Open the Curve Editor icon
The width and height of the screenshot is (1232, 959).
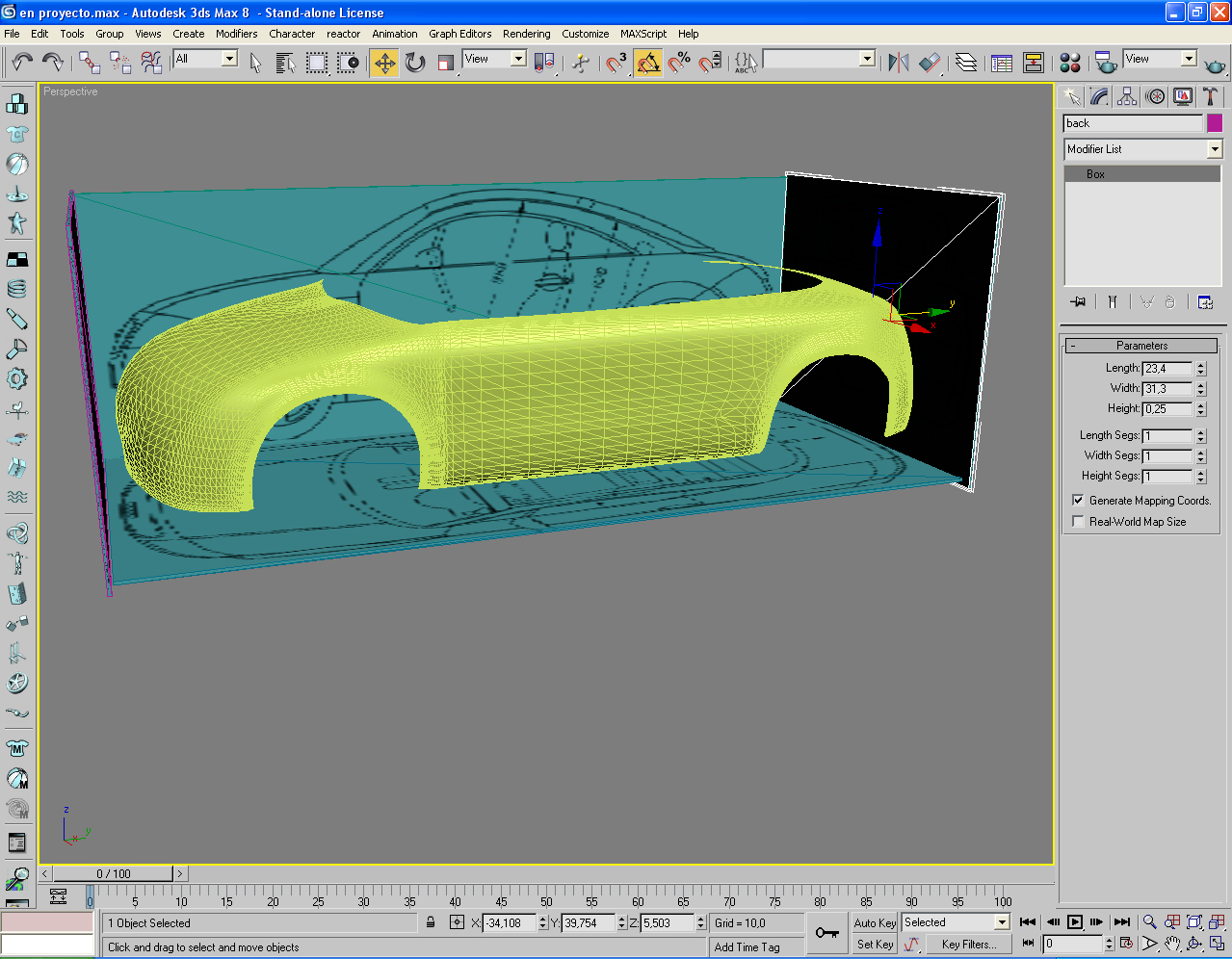[x=1002, y=63]
